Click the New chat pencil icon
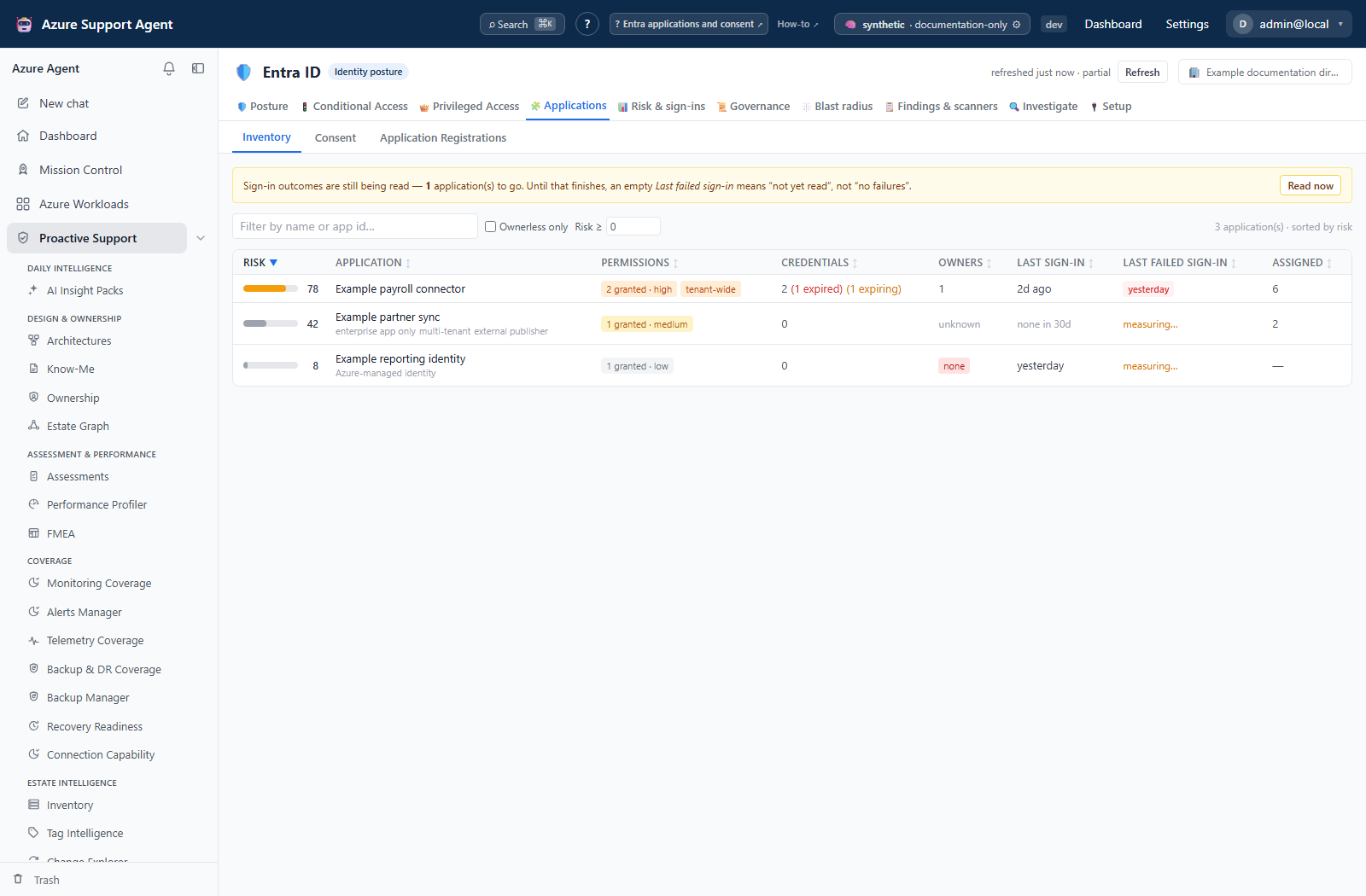 23,103
